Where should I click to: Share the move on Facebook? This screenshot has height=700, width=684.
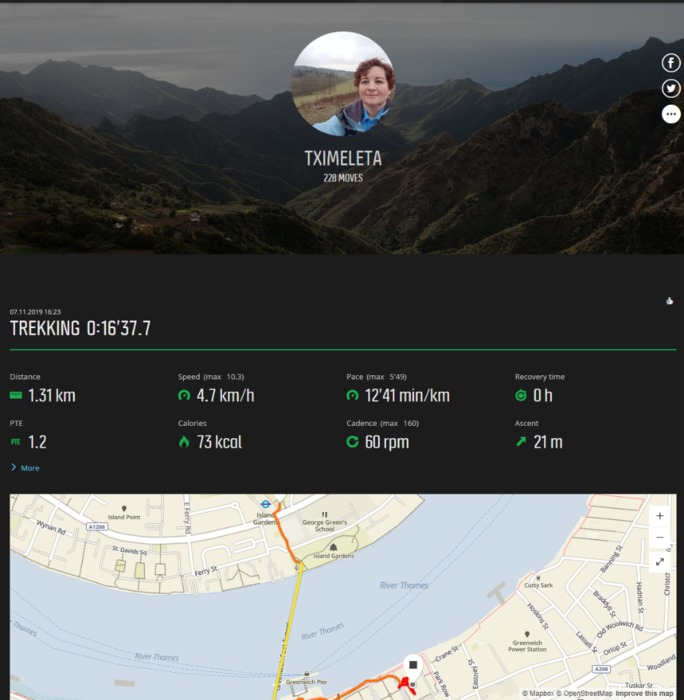click(671, 63)
